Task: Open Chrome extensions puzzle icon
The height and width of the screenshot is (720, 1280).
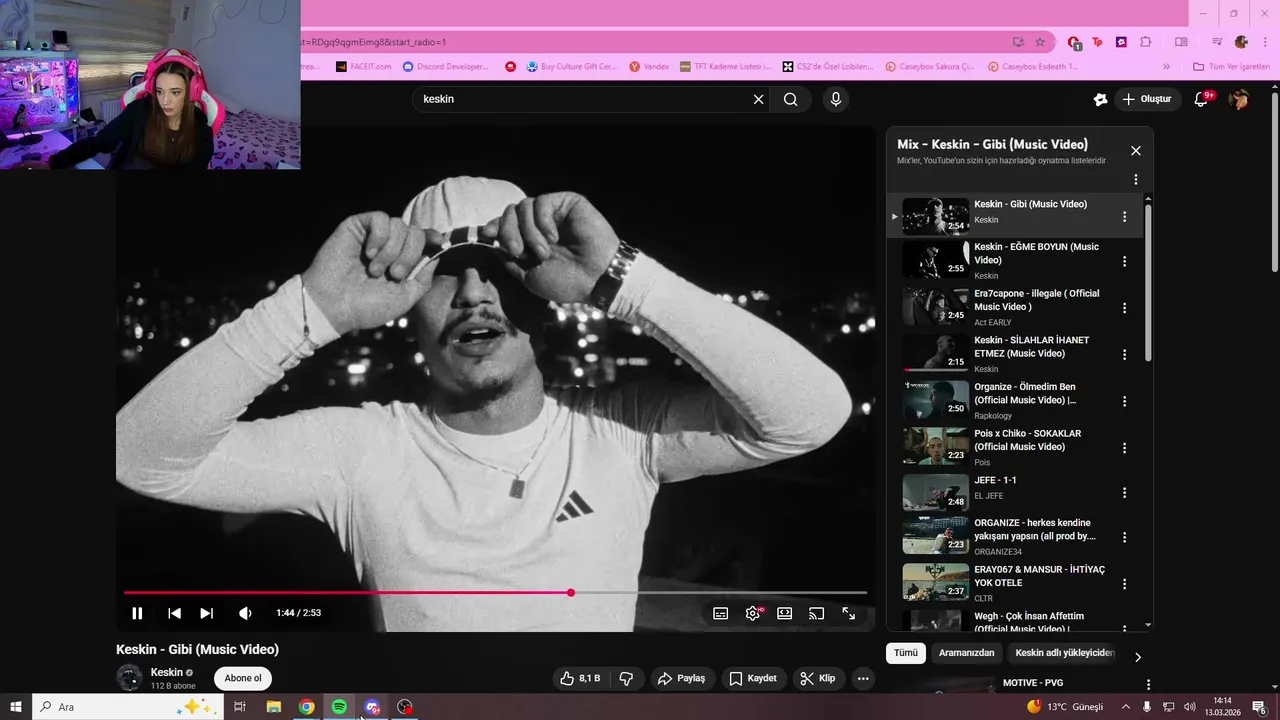Action: click(1146, 42)
